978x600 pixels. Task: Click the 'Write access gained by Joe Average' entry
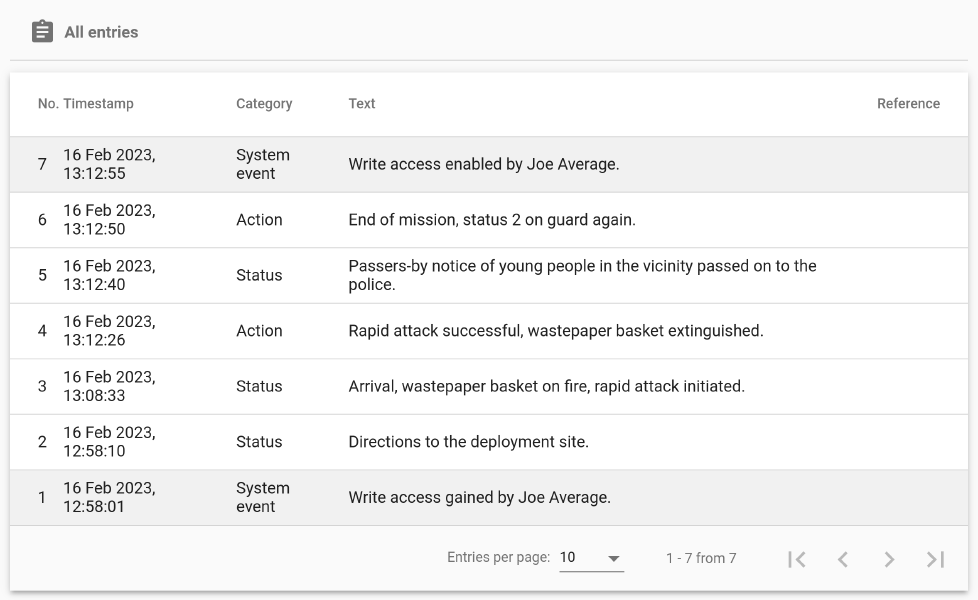click(x=479, y=497)
